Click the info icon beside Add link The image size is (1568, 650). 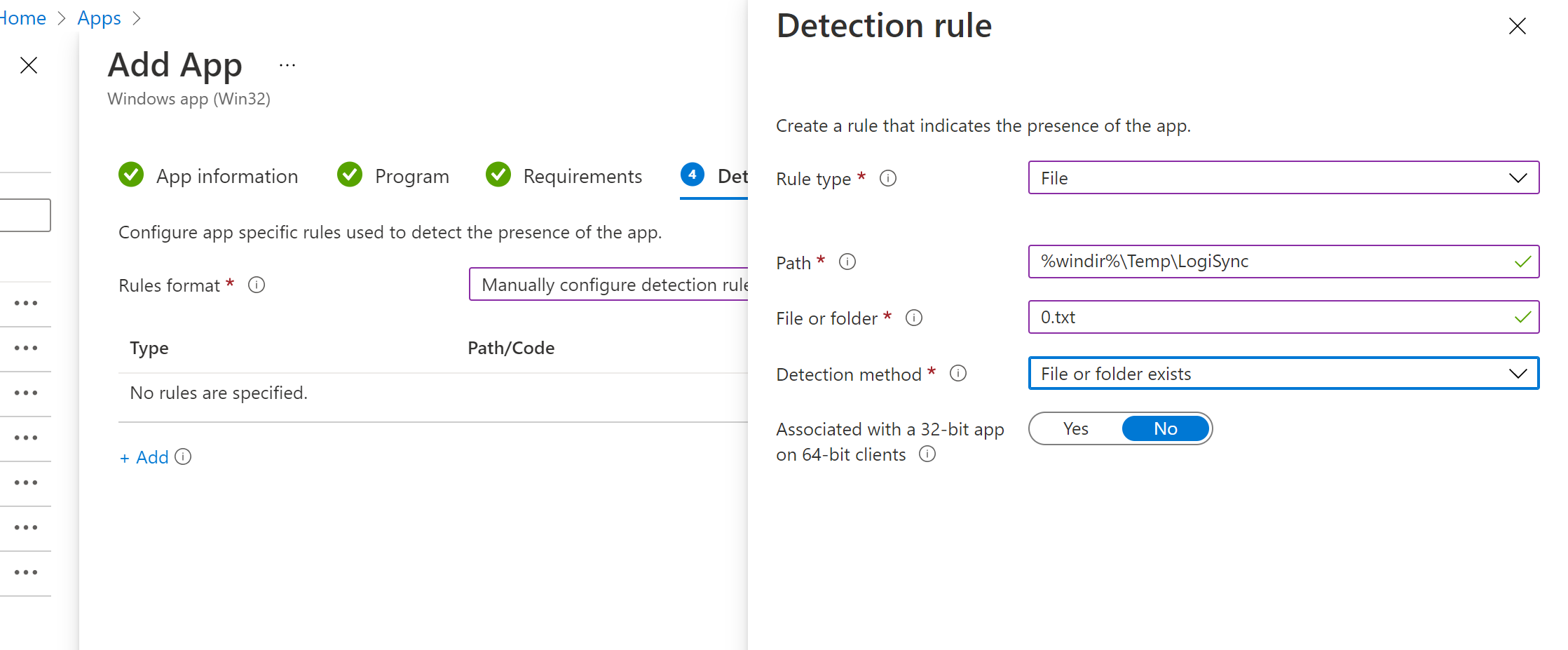click(x=183, y=457)
